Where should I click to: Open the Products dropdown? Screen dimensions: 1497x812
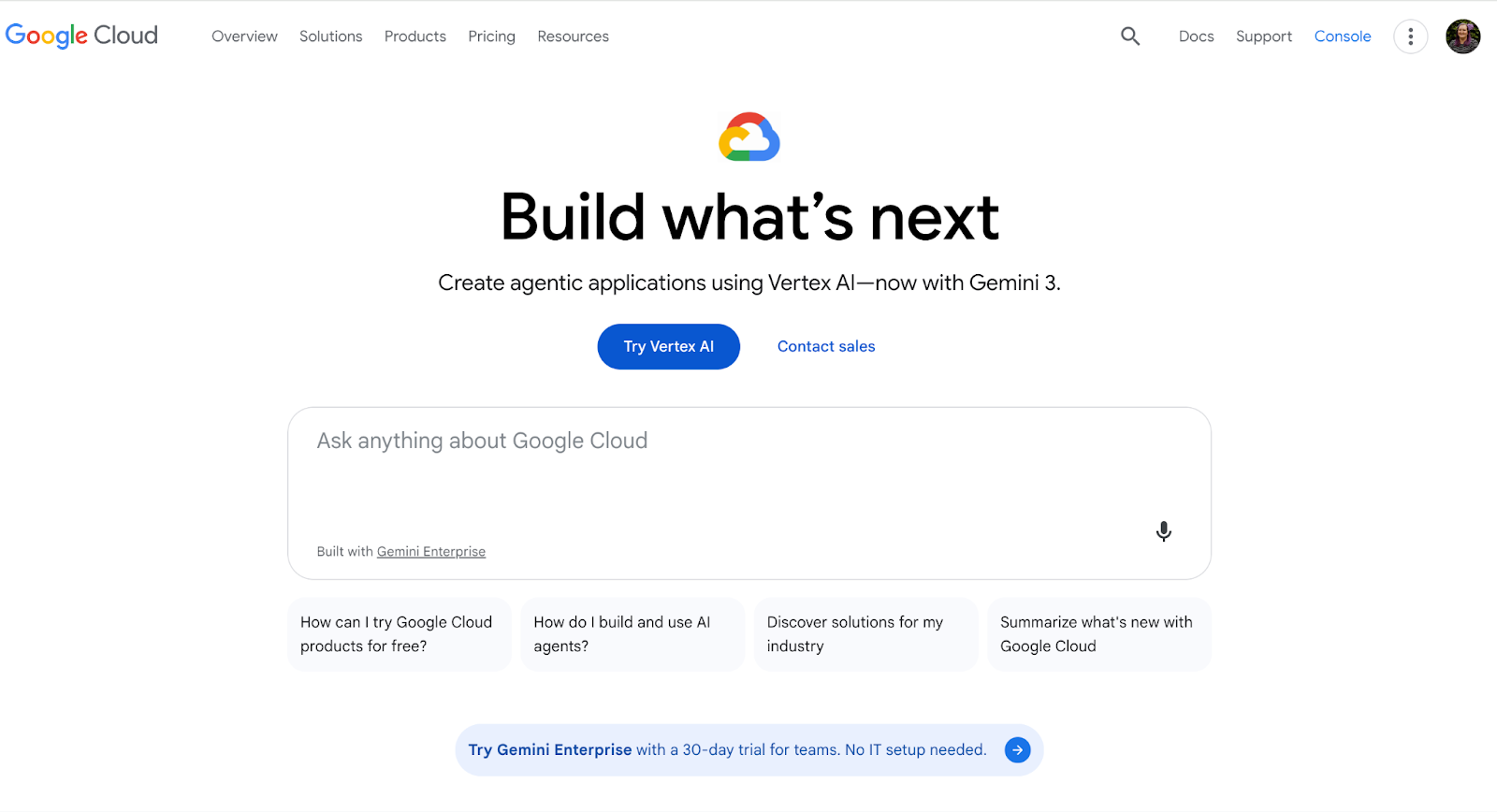pos(414,36)
